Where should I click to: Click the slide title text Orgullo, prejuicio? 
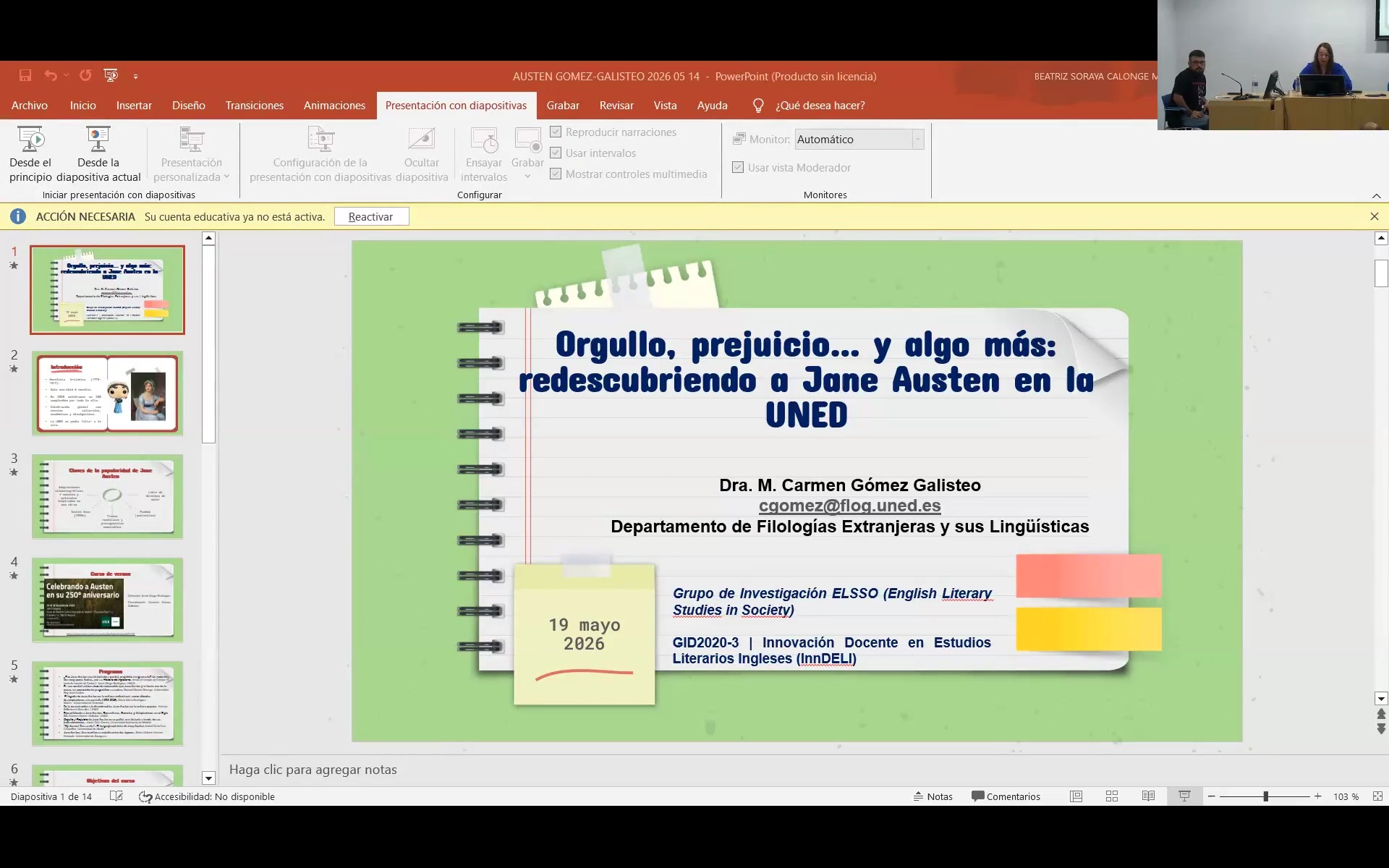pyautogui.click(x=806, y=380)
